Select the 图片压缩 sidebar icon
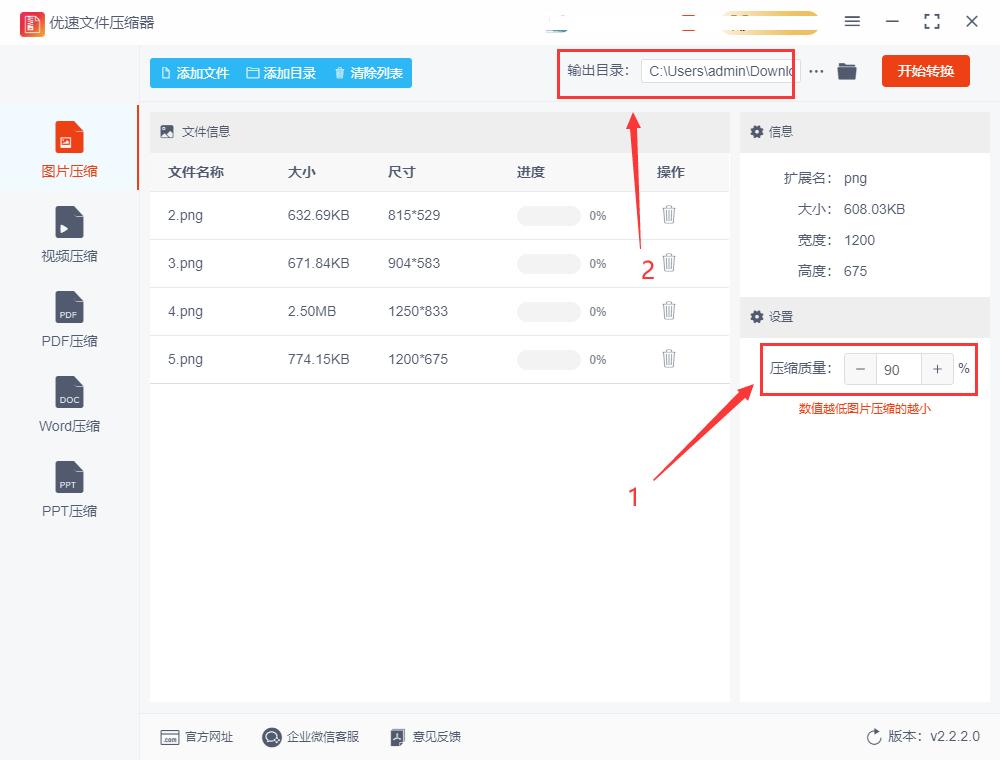 coord(67,148)
